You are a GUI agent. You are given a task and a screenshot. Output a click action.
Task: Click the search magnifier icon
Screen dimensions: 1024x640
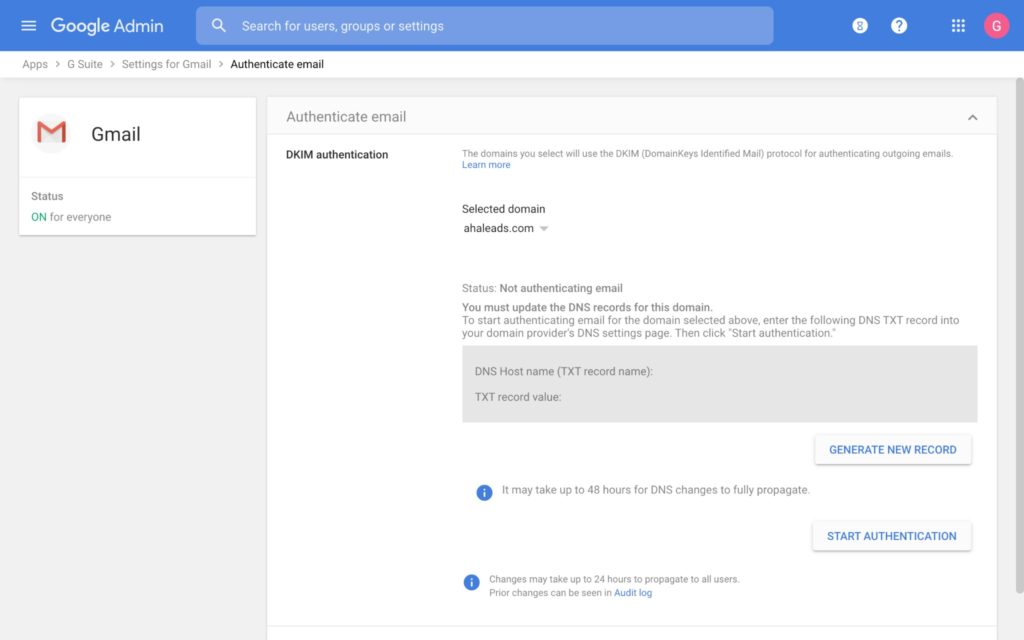pos(219,25)
